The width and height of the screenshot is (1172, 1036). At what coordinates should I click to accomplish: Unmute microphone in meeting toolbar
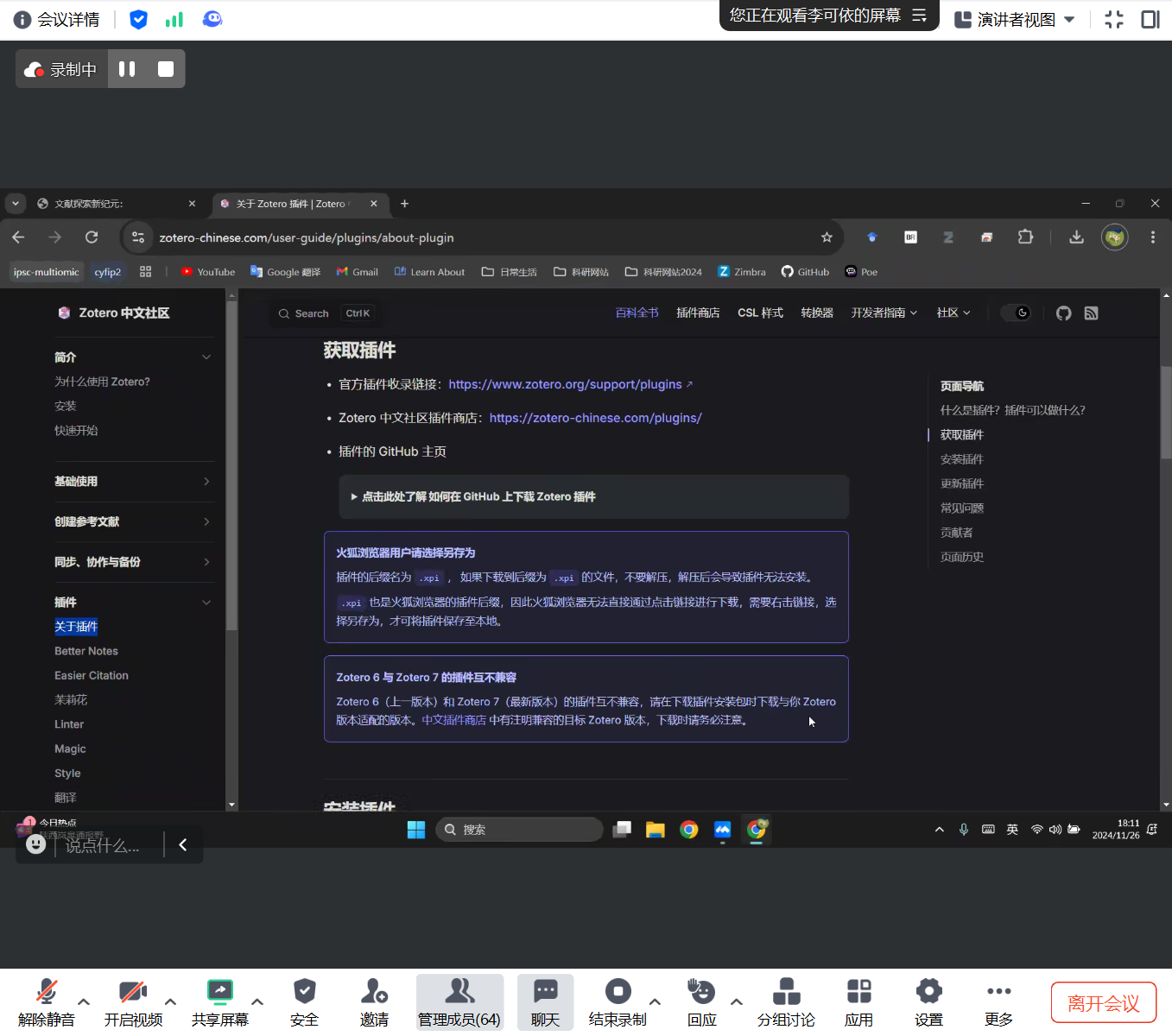tap(47, 1002)
